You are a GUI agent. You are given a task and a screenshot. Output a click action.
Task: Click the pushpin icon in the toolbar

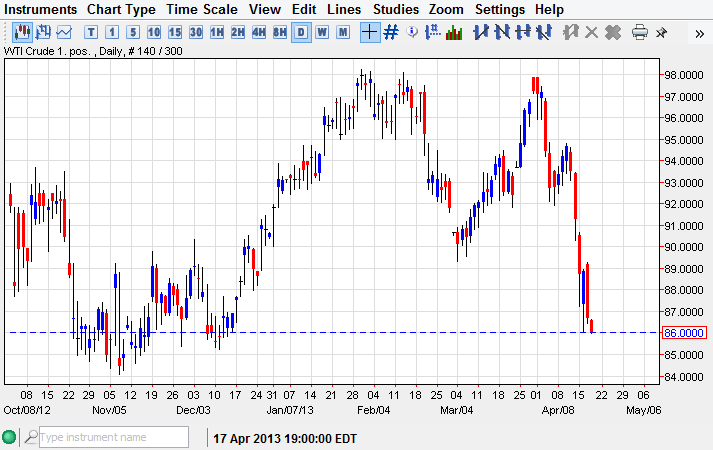coord(661,32)
